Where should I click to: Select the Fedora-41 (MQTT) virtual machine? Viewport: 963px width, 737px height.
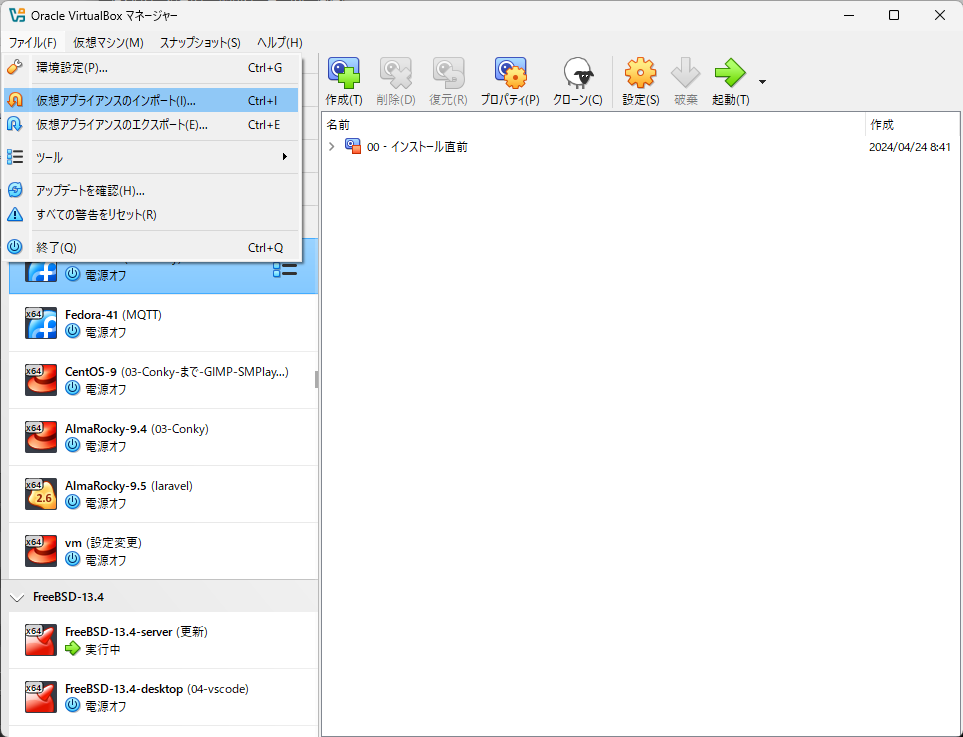(163, 323)
